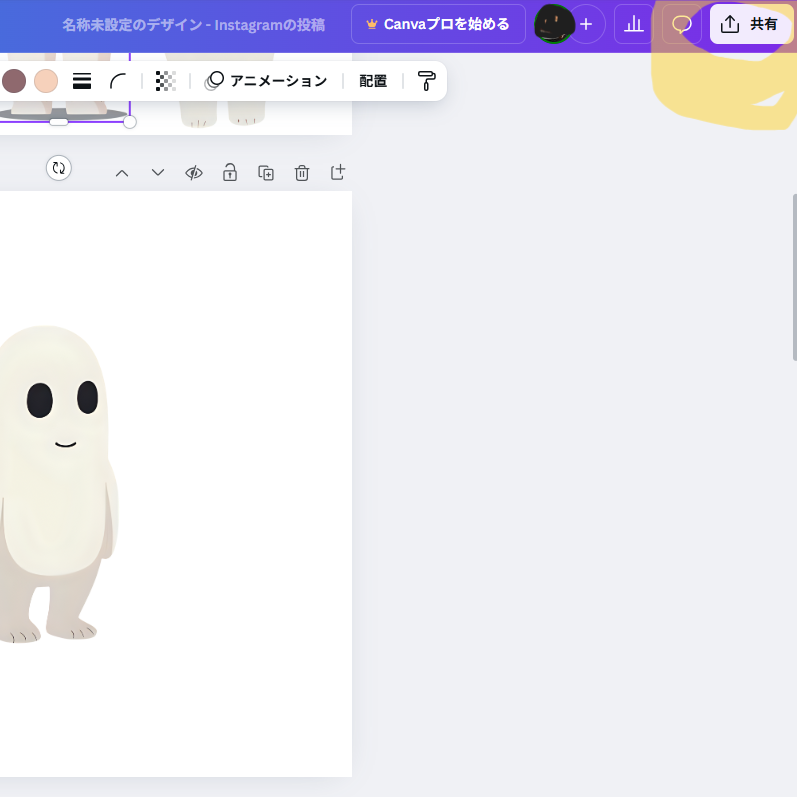Screen dimensions: 797x797
Task: Move page up with the up chevron
Action: coord(122,173)
